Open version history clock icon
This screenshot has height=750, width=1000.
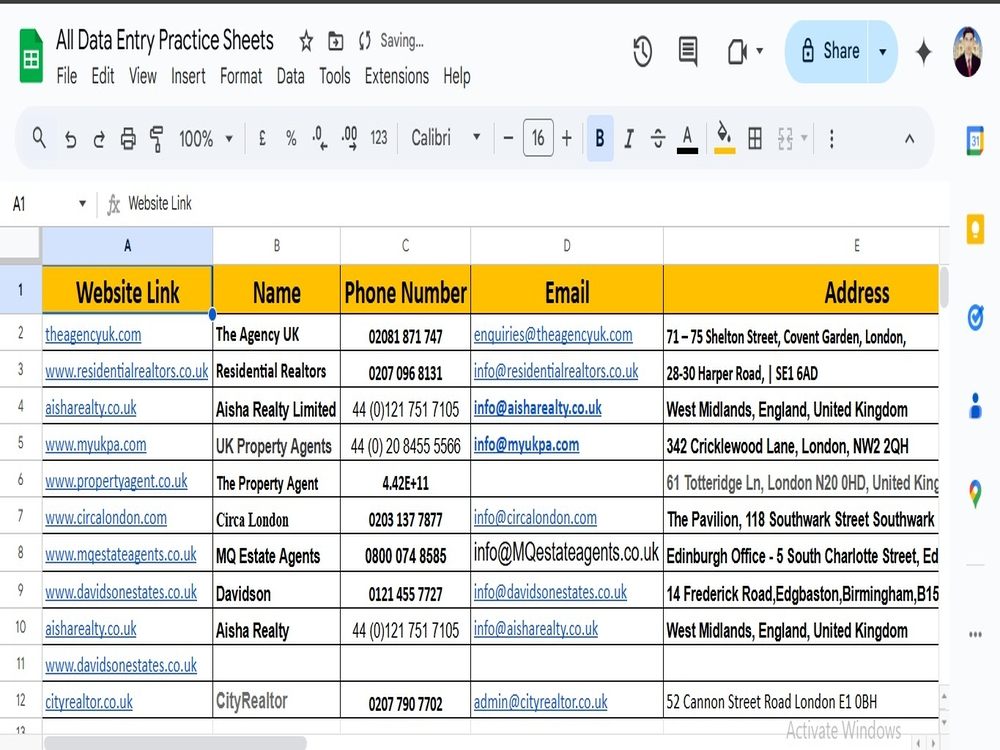642,51
